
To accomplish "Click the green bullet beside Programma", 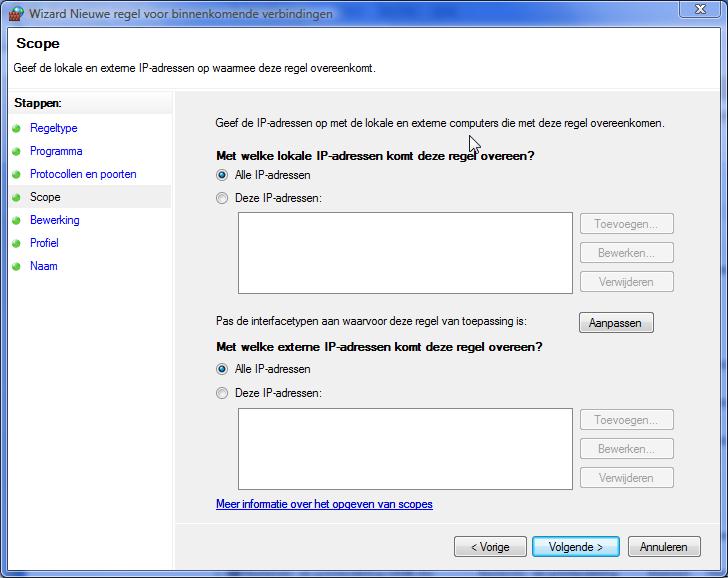I will [17, 151].
